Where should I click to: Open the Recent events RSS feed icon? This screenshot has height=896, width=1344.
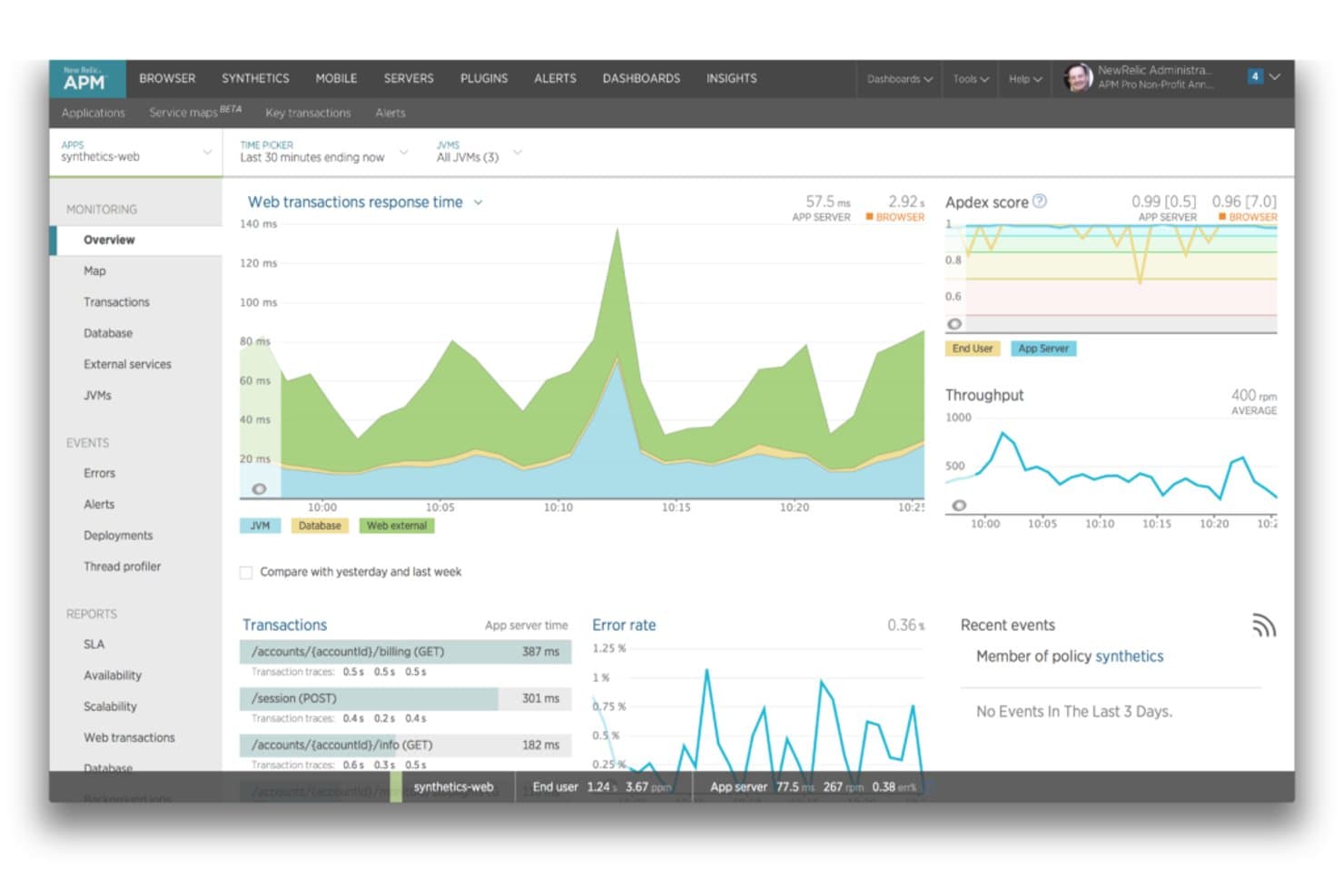coord(1264,625)
